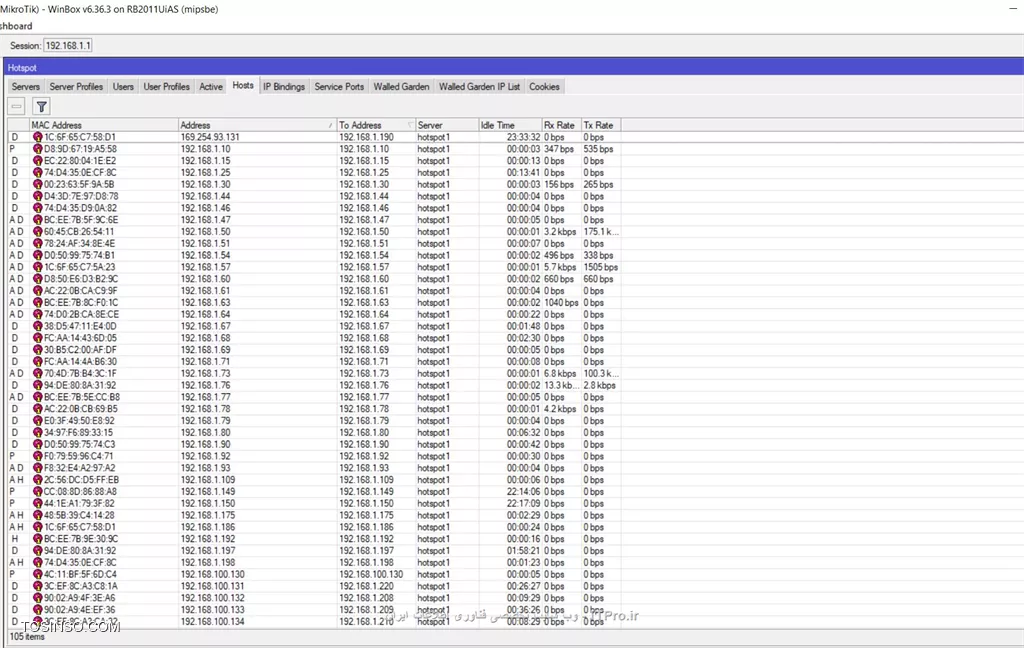
Task: Sort by Rx Rate column header
Action: [562, 125]
